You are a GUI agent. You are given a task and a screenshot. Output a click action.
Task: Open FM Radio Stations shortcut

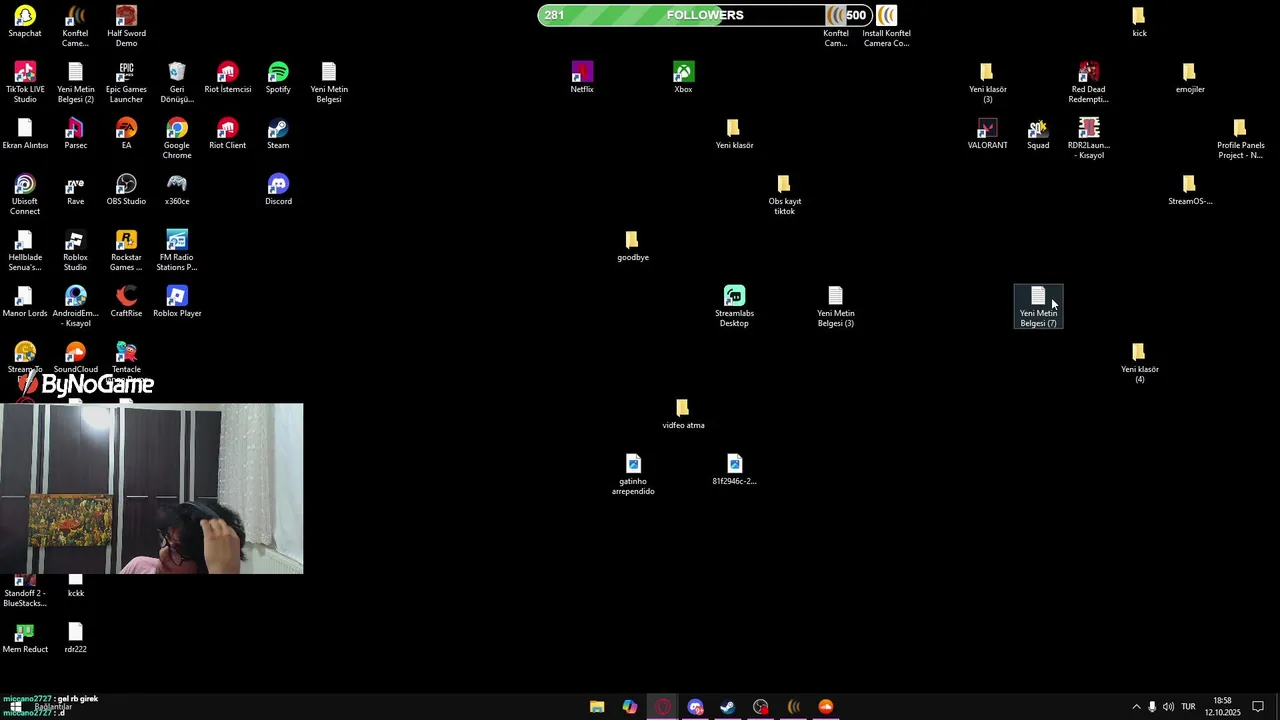[177, 251]
